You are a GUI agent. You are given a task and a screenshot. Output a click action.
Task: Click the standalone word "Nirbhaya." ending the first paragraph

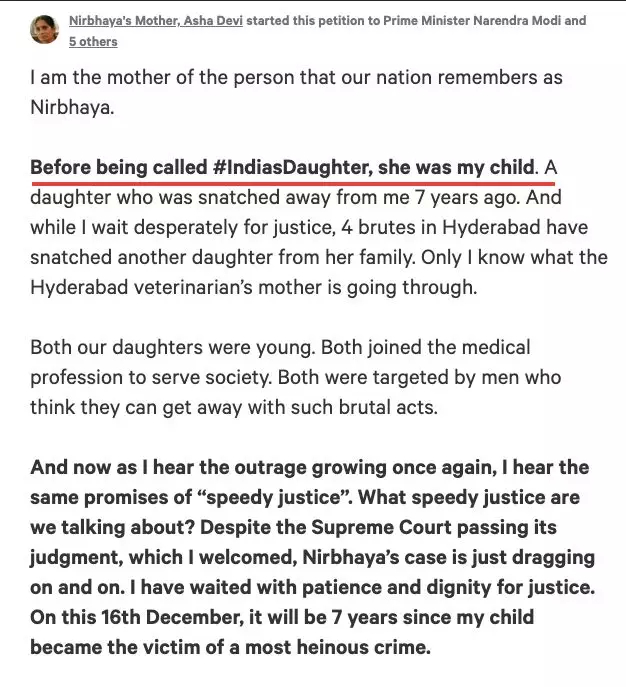[x=72, y=108]
